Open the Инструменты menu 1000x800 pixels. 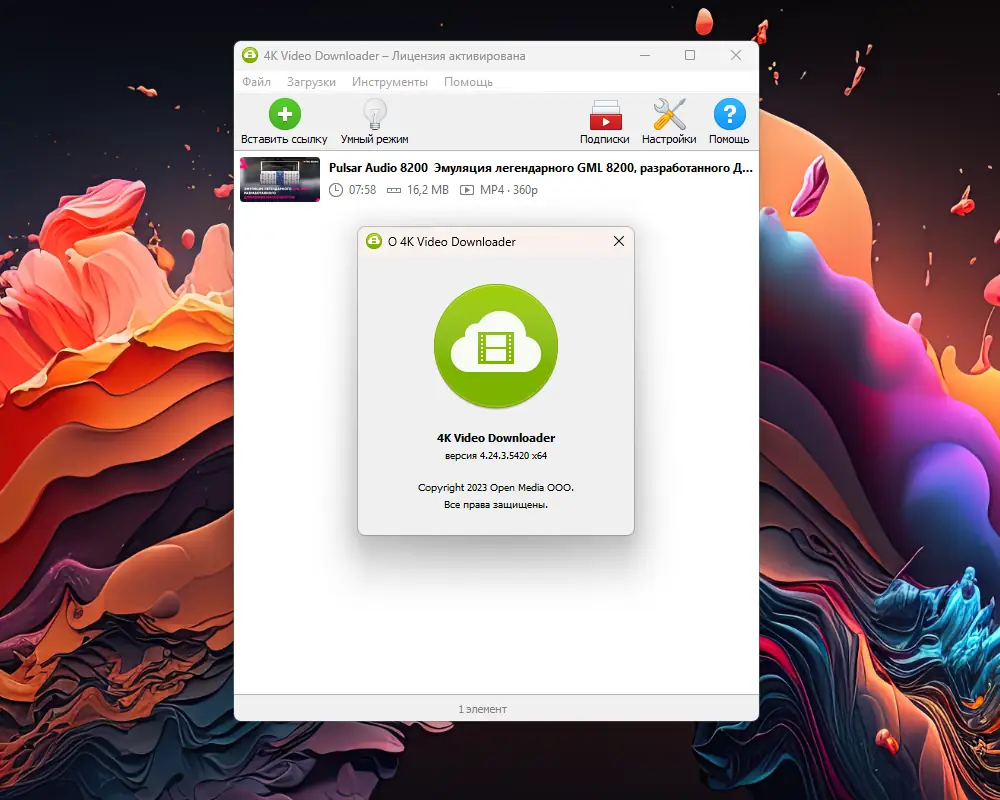tap(390, 82)
